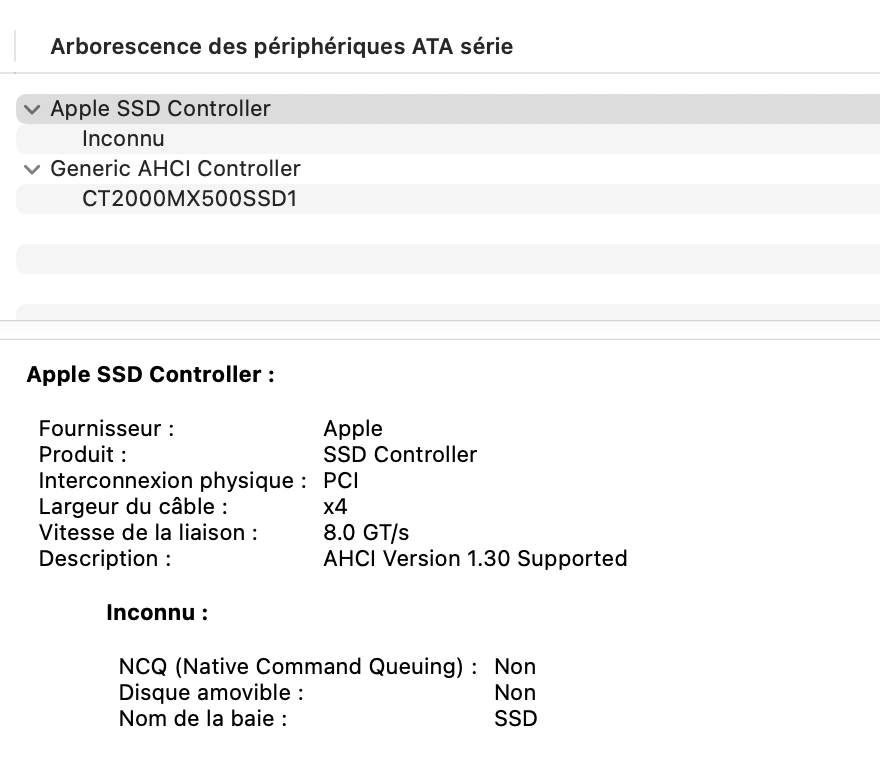
Task: Click the link speed value 8.0 GT/s
Action: pos(366,533)
